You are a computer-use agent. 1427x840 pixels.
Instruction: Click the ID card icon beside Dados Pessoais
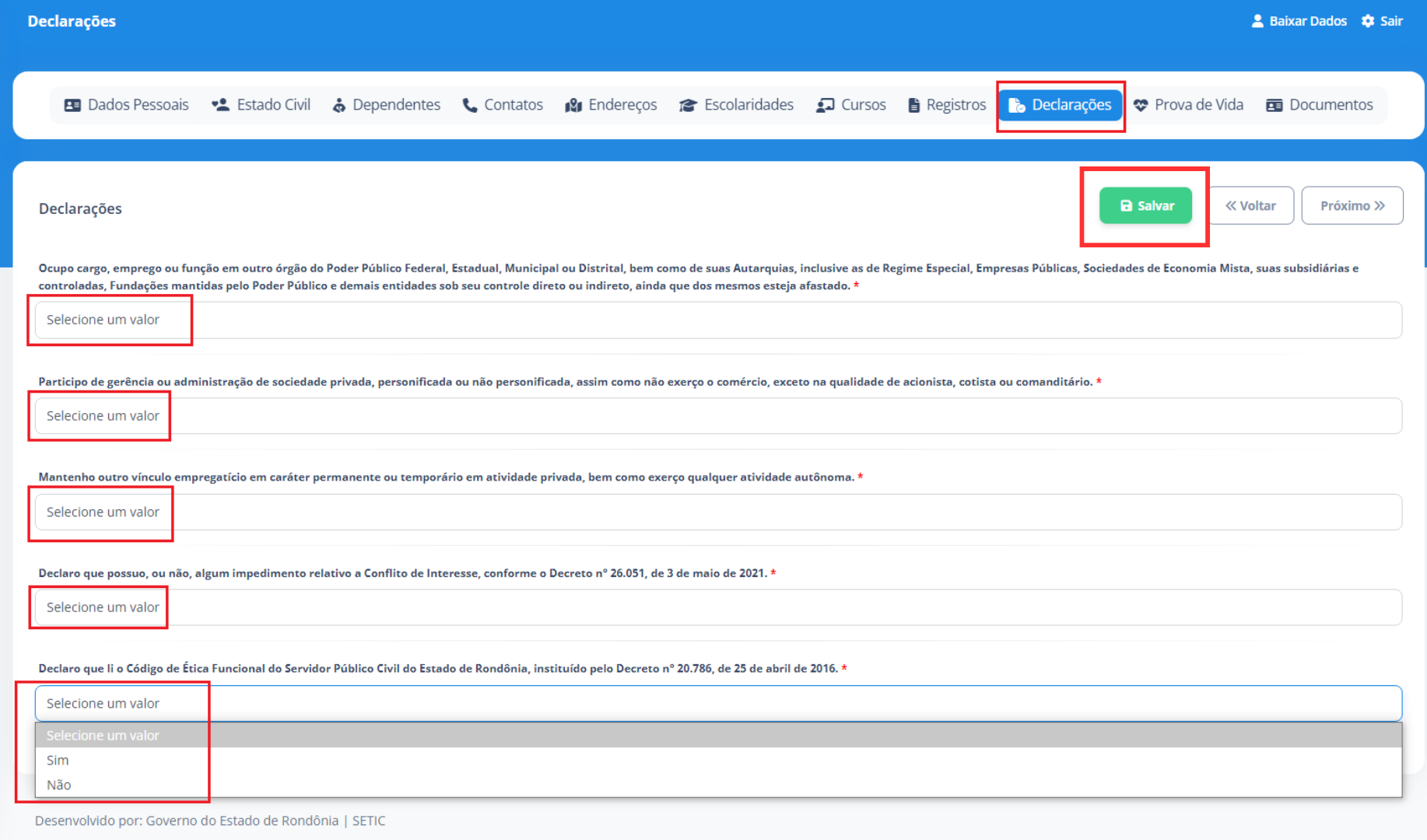pyautogui.click(x=72, y=105)
